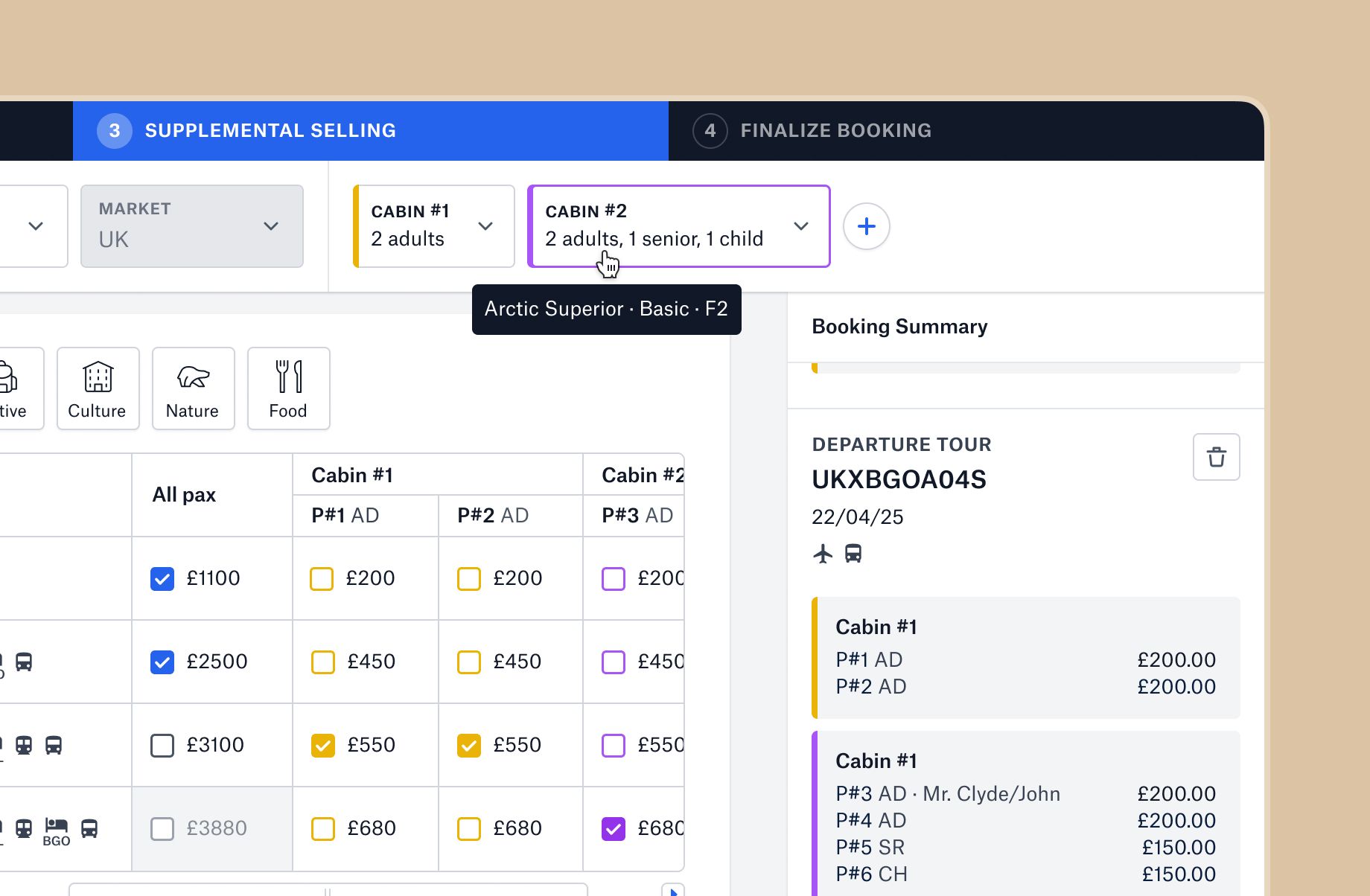Click the DEPARTURE TOUR label
Screen dimensions: 1370x896
pyautogui.click(x=902, y=444)
